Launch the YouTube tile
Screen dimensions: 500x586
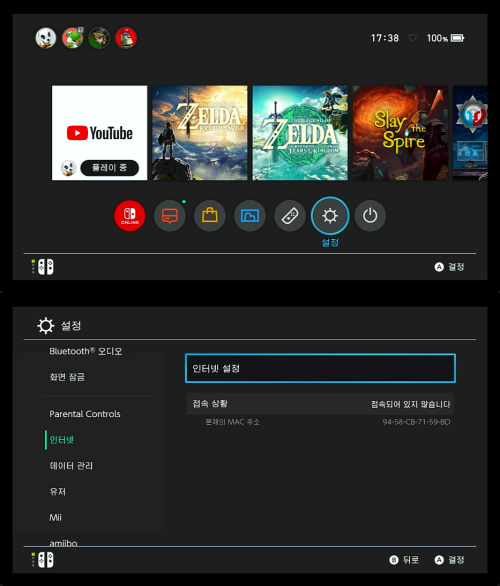point(99,133)
